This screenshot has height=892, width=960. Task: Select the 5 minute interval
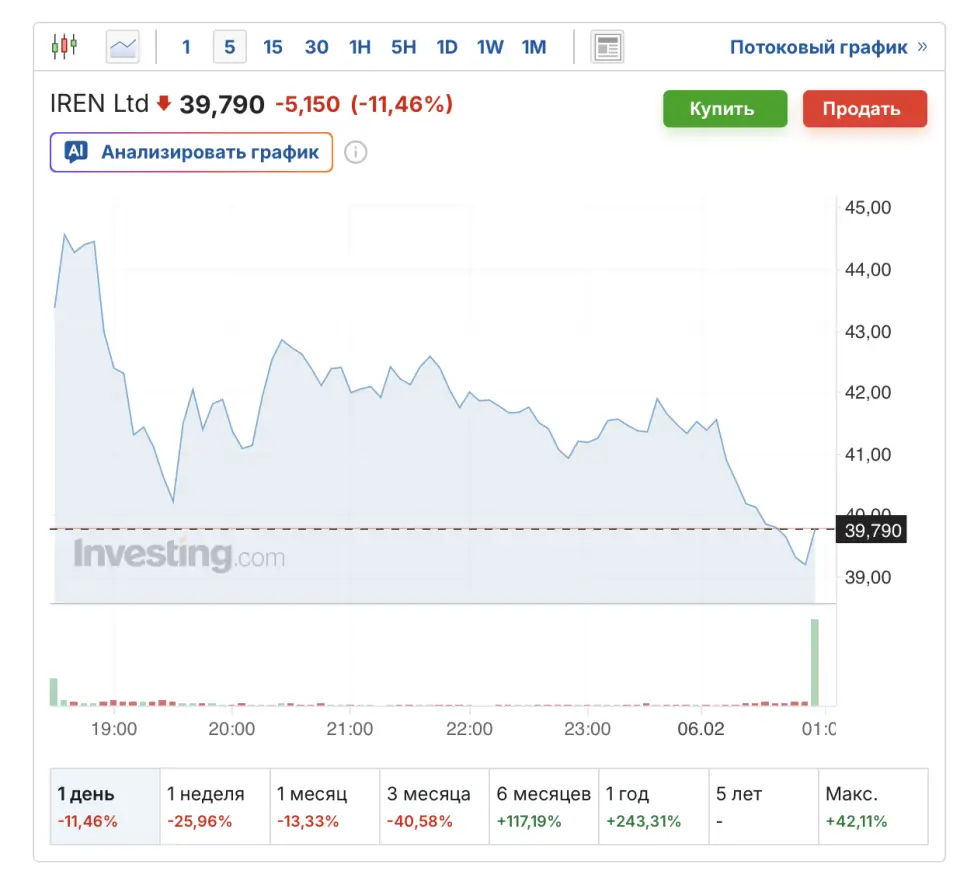tap(229, 47)
